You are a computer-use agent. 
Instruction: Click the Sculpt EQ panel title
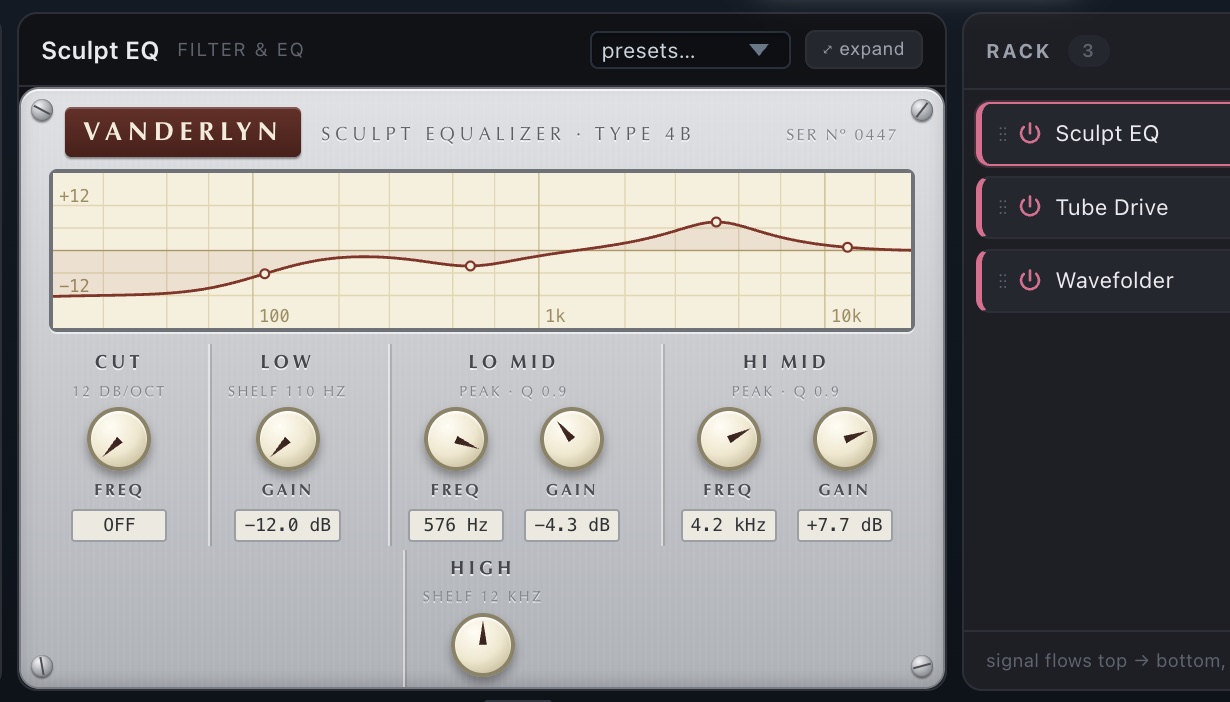[x=100, y=50]
